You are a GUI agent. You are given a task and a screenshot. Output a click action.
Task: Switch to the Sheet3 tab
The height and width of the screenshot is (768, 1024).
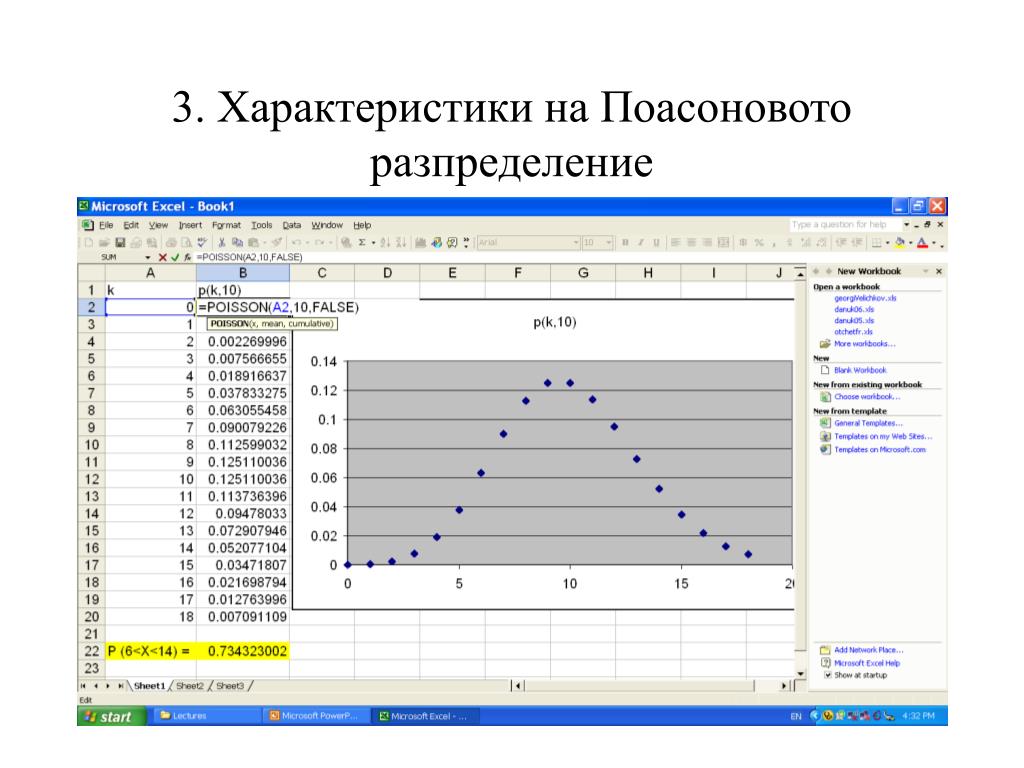(x=230, y=686)
